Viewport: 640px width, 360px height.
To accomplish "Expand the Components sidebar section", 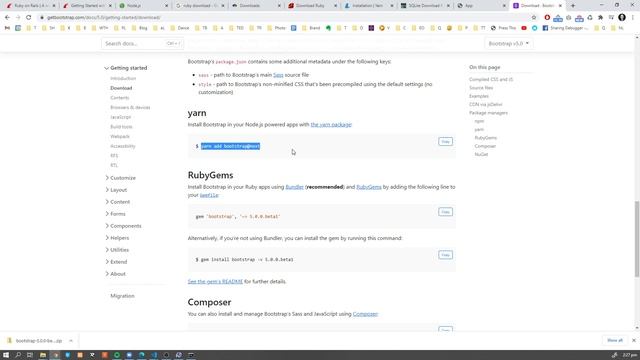I will (x=123, y=226).
